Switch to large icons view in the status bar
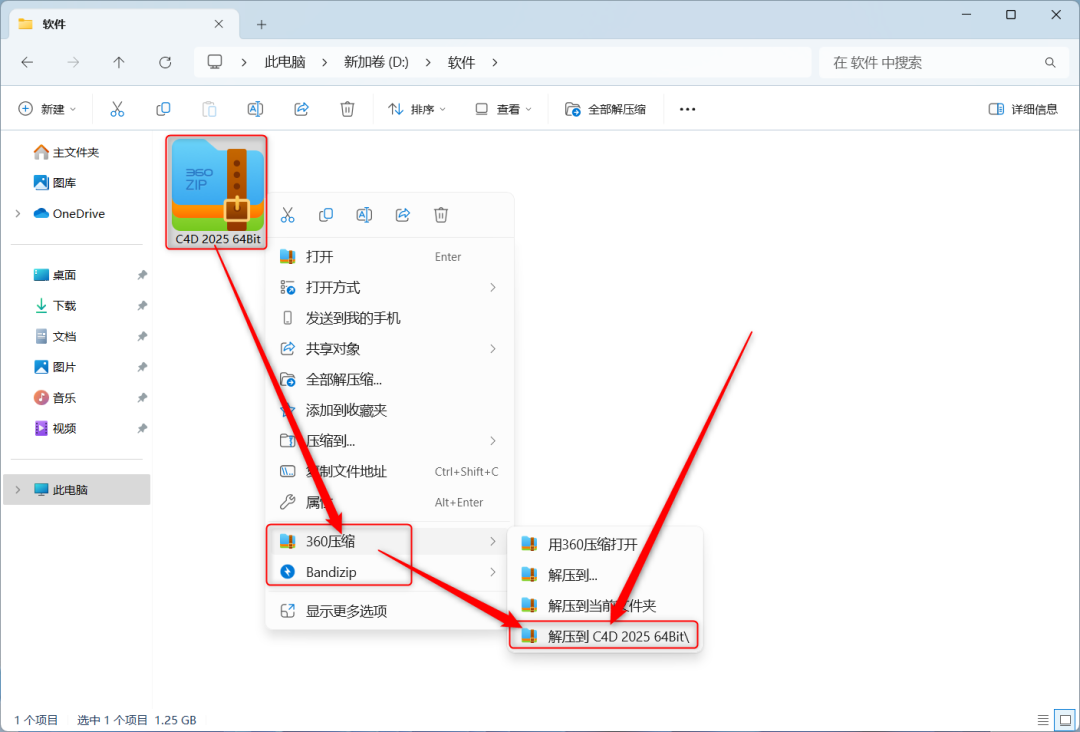The image size is (1080, 732). (x=1065, y=720)
